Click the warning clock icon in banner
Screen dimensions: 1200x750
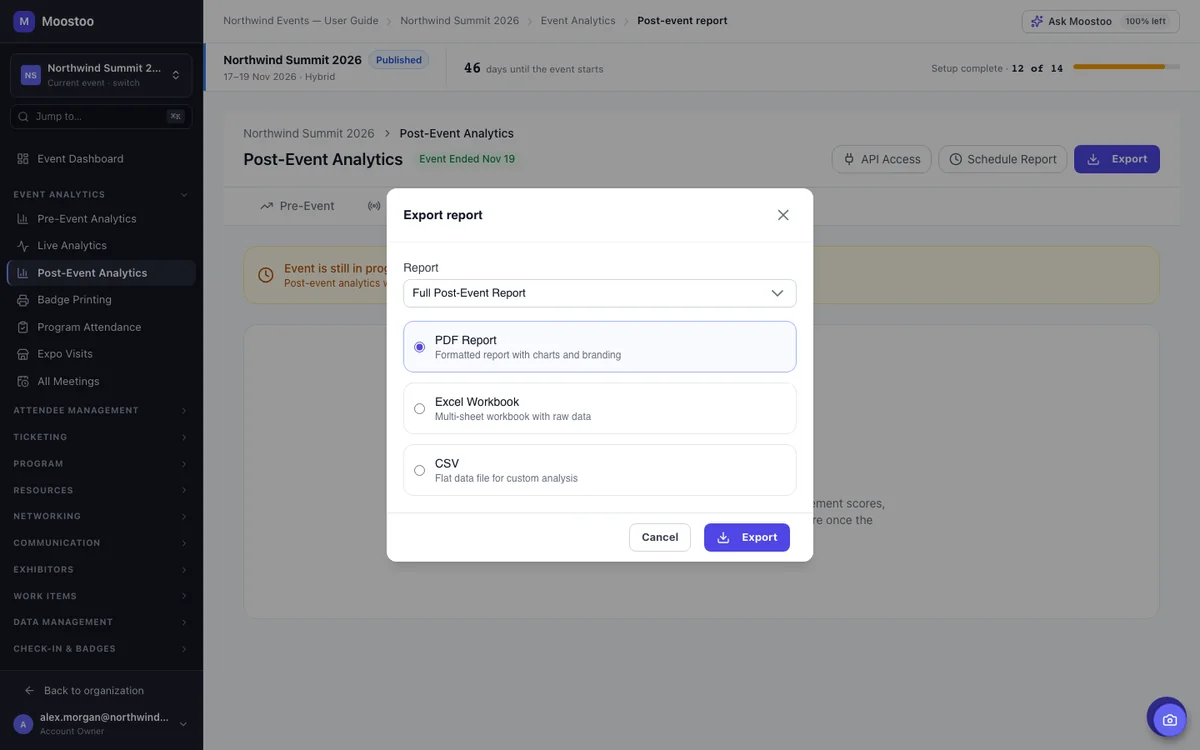[x=266, y=275]
